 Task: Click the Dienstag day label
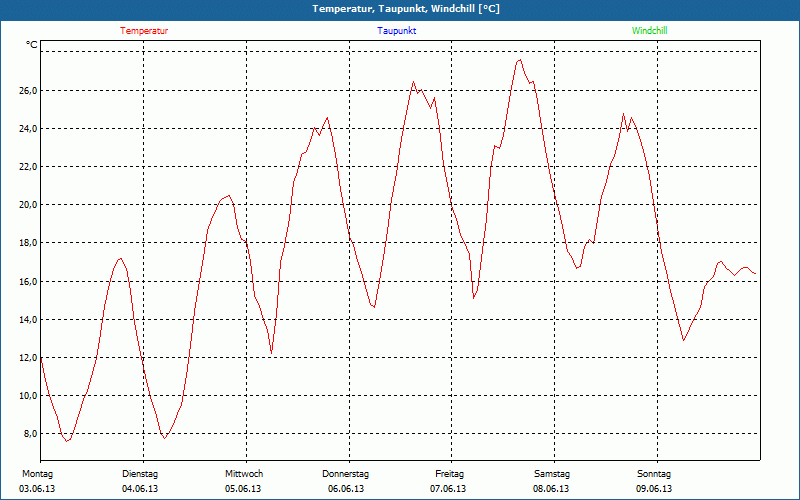coord(140,474)
